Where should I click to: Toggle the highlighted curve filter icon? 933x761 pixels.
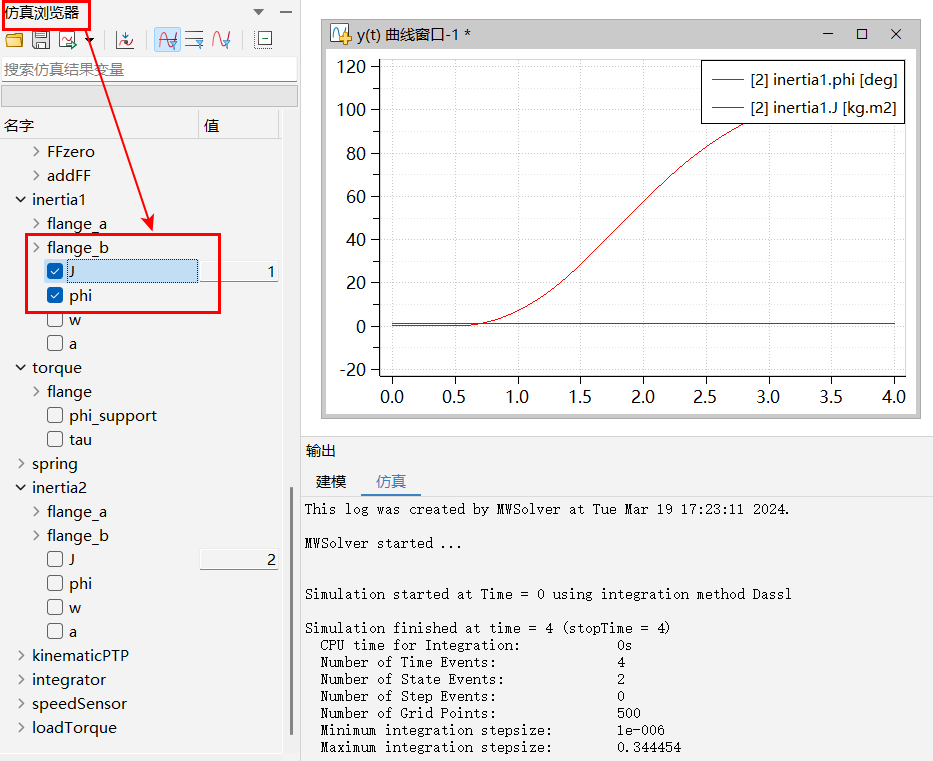pyautogui.click(x=167, y=40)
